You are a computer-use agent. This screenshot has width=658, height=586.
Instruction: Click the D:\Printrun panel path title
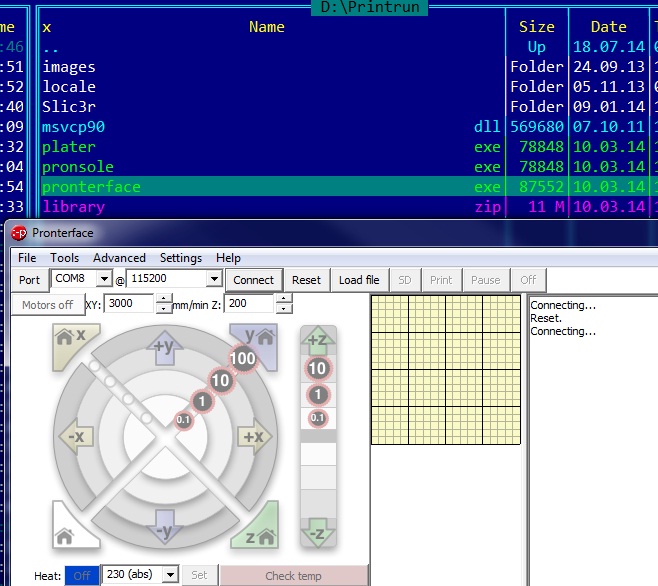coord(370,7)
